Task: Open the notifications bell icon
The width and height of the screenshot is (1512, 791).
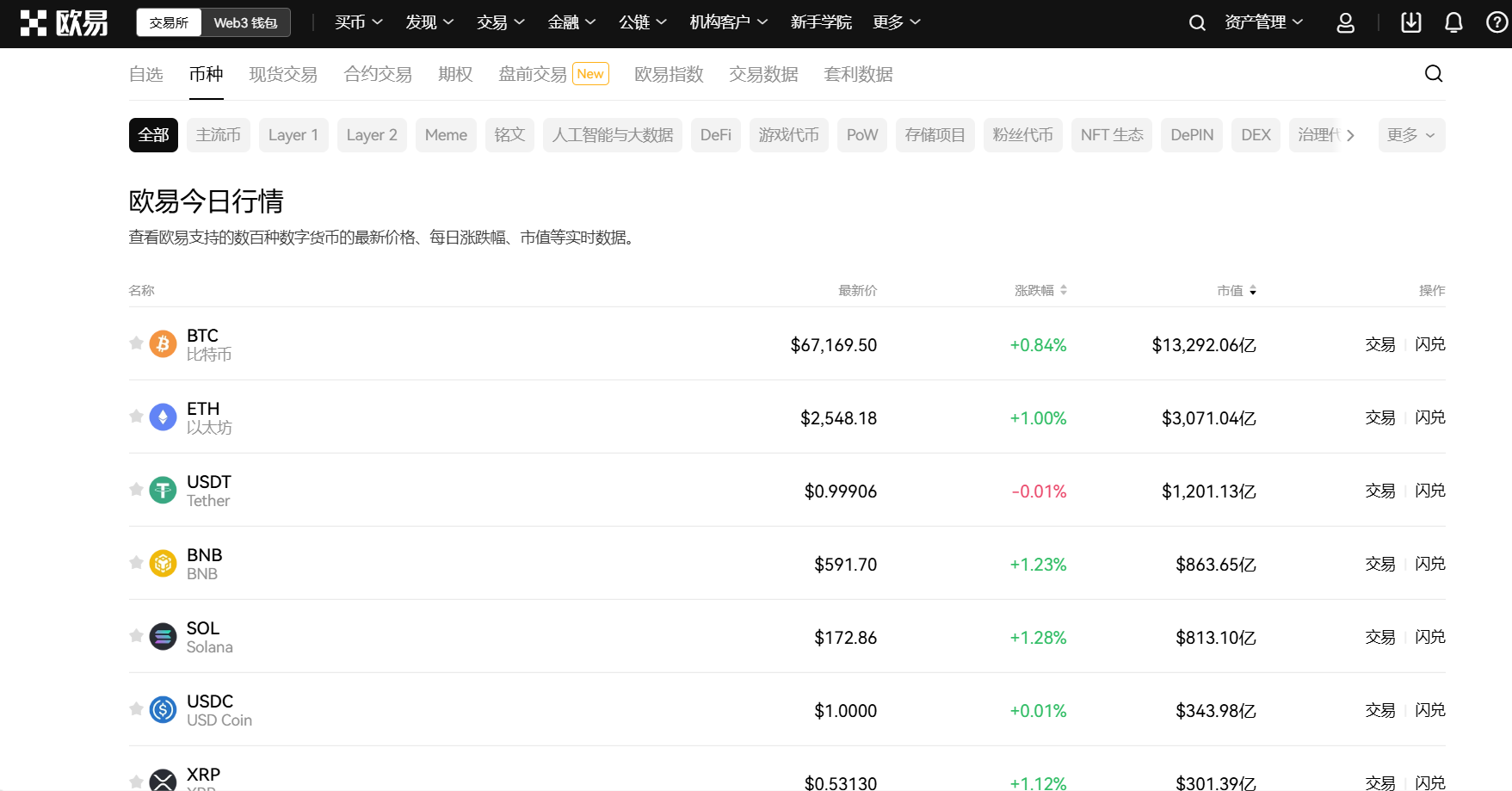Action: (x=1453, y=22)
